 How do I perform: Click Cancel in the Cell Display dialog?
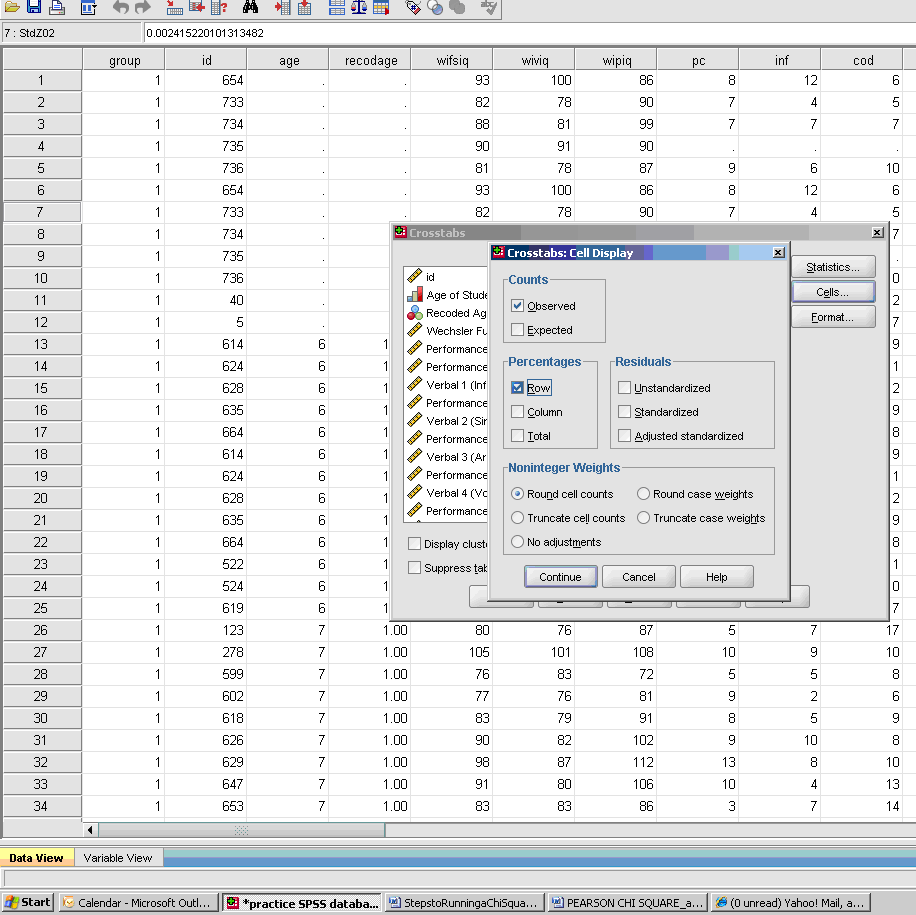point(638,577)
